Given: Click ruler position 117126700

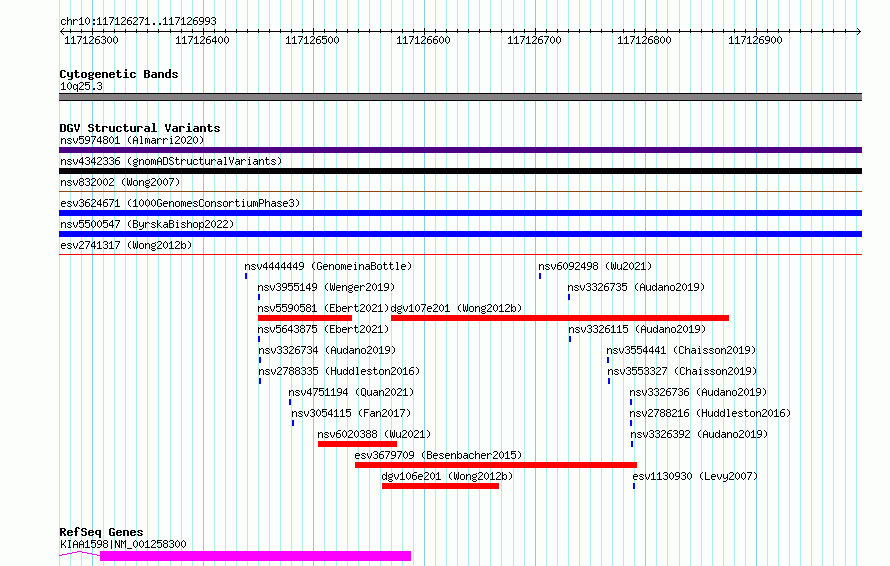Looking at the screenshot, I should pyautogui.click(x=534, y=40).
